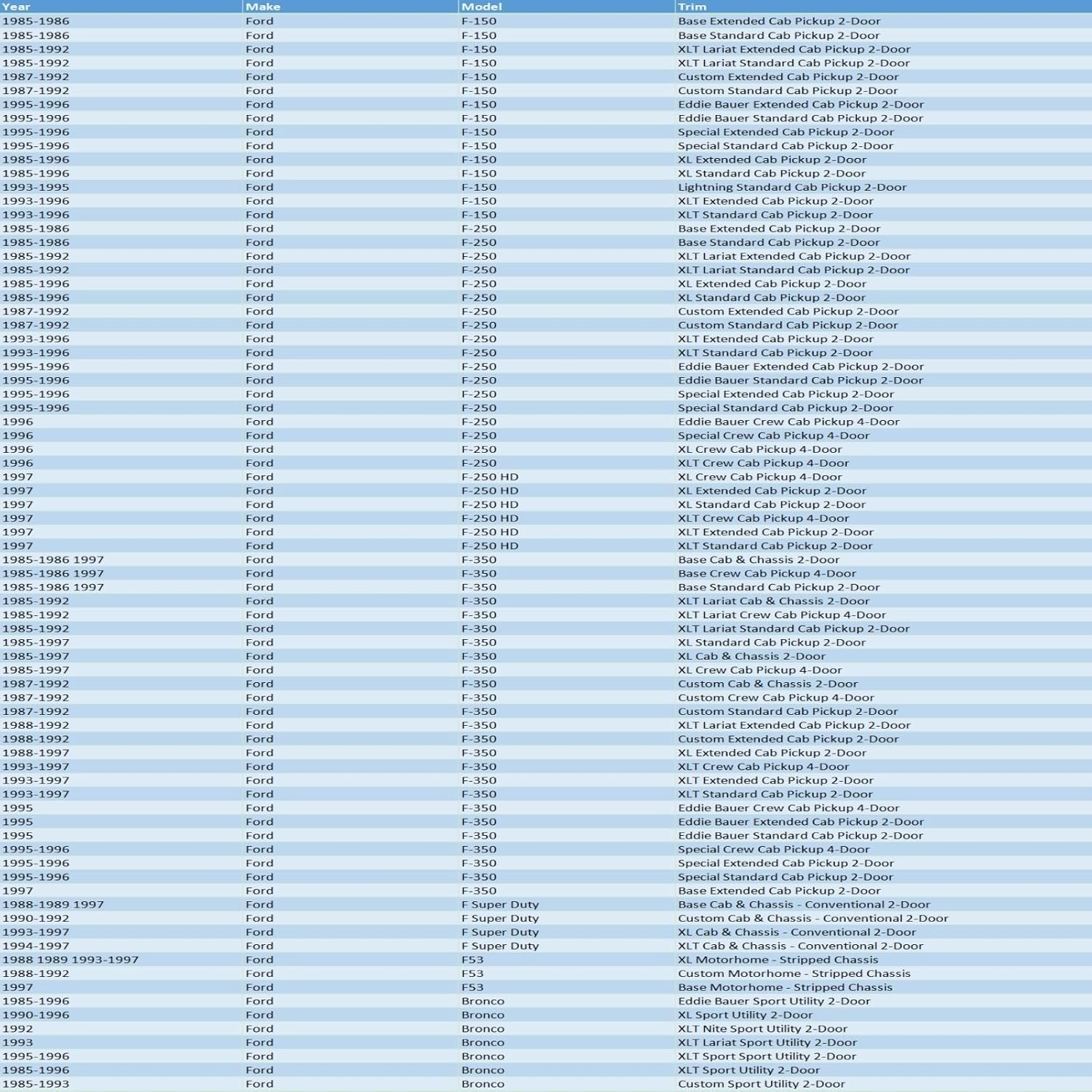
Task: Click Bronco in the XLT Nite row
Action: [483, 1029]
